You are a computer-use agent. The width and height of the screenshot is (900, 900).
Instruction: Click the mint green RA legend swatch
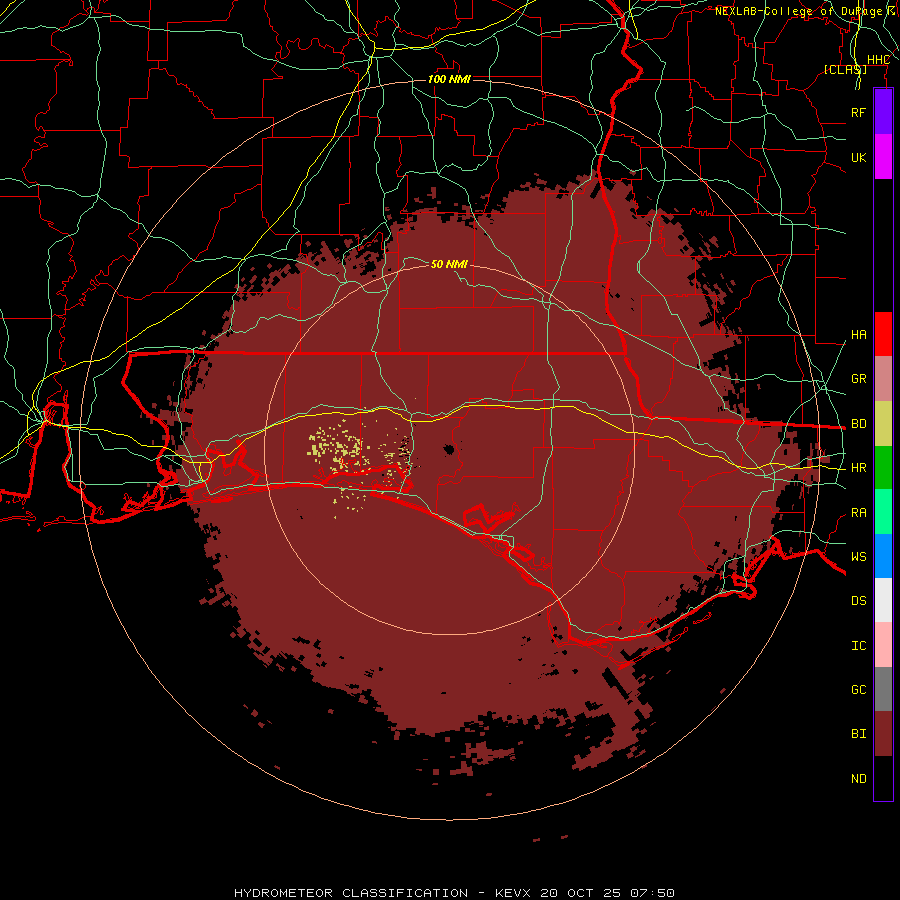tap(883, 512)
